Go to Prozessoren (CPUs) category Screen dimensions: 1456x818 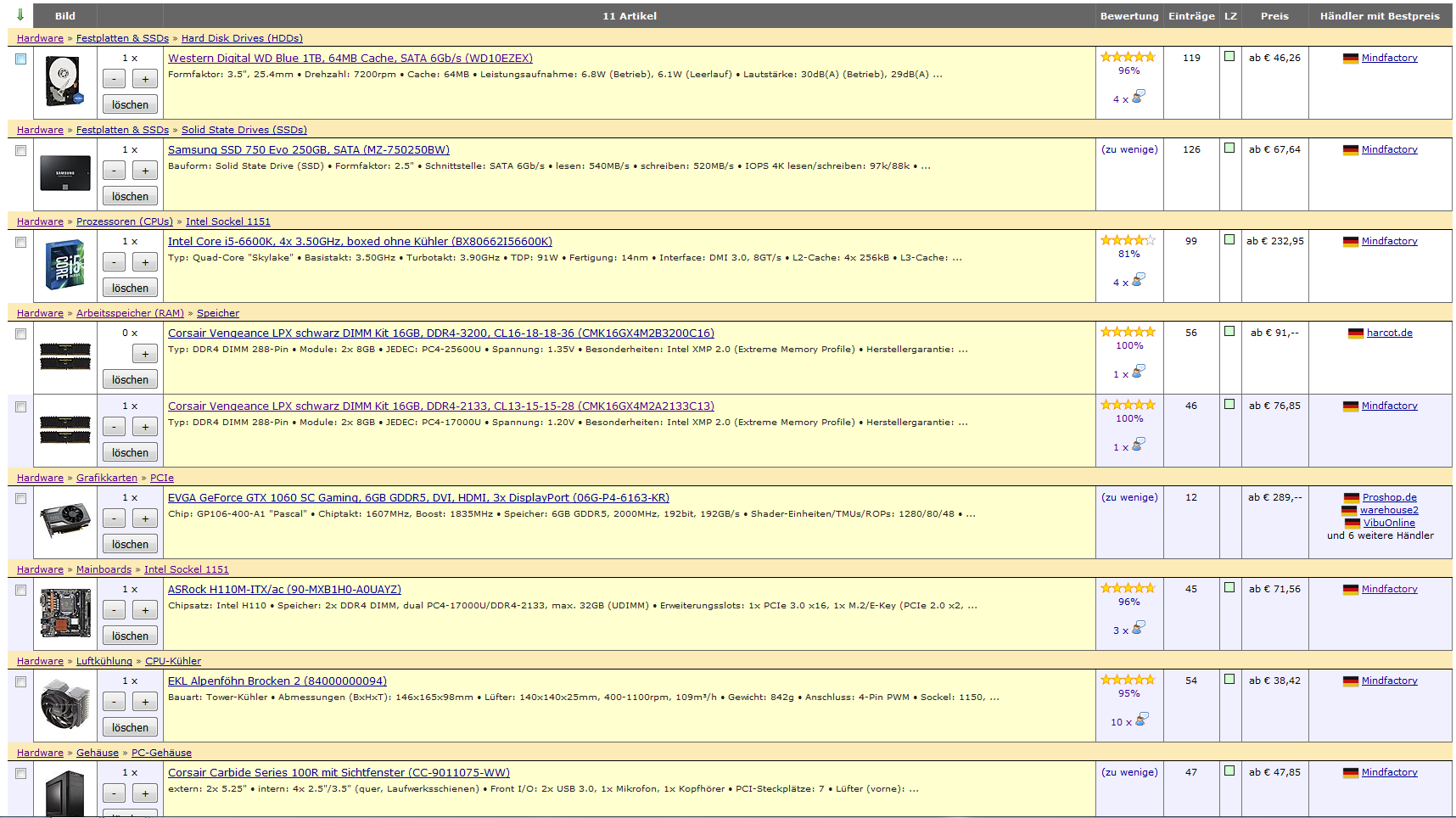(x=125, y=221)
